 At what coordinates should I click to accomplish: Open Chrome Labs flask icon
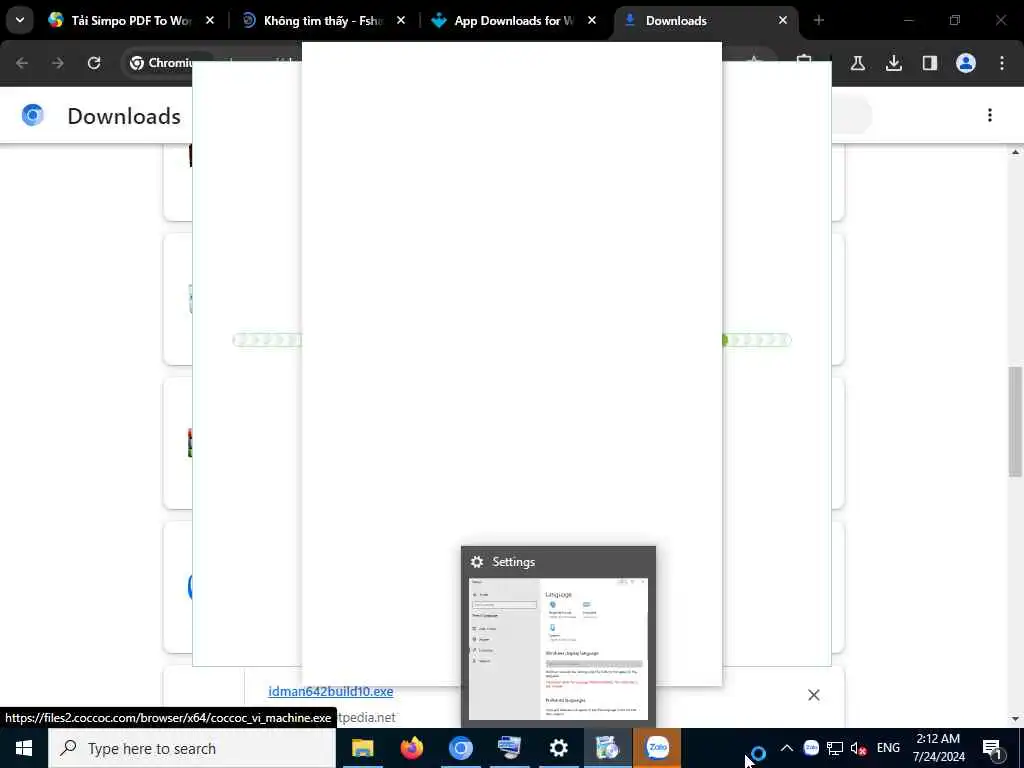pos(857,63)
